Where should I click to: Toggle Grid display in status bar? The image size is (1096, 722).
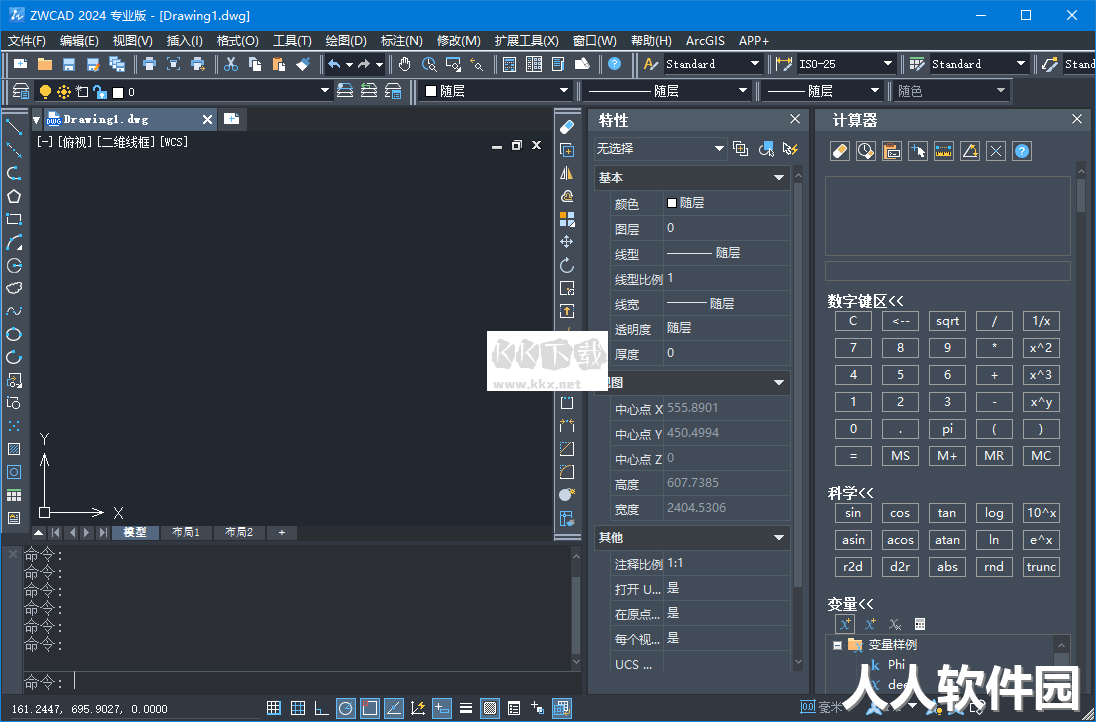298,708
